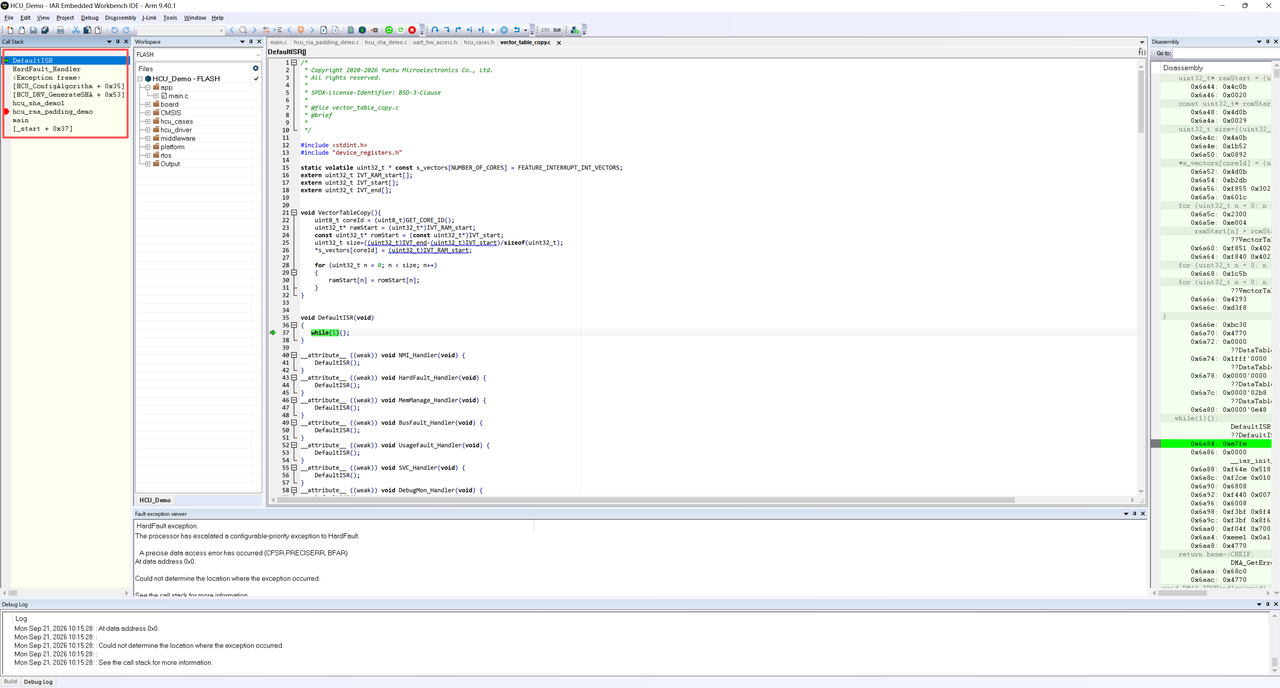Switch to hcu_sha_demo.c tab
The image size is (1280, 688).
click(x=385, y=42)
